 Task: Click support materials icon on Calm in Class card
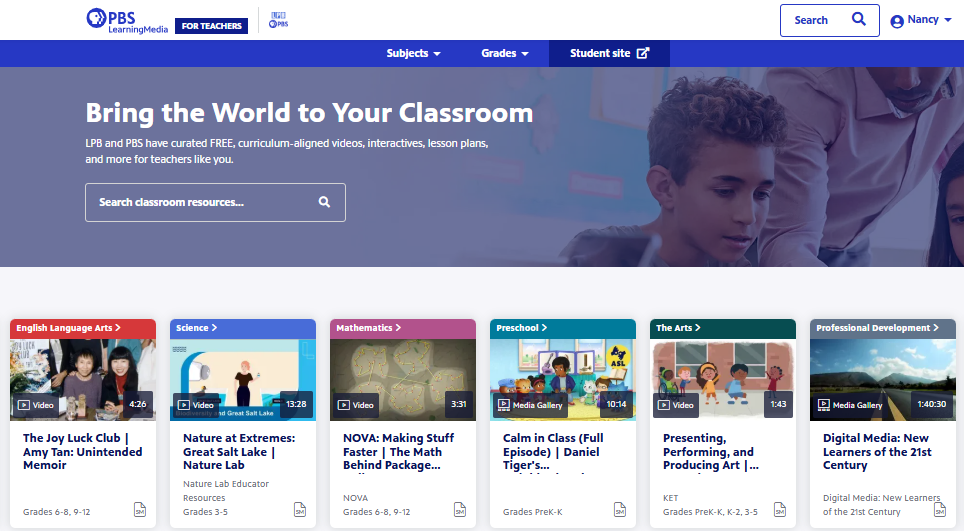[620, 509]
